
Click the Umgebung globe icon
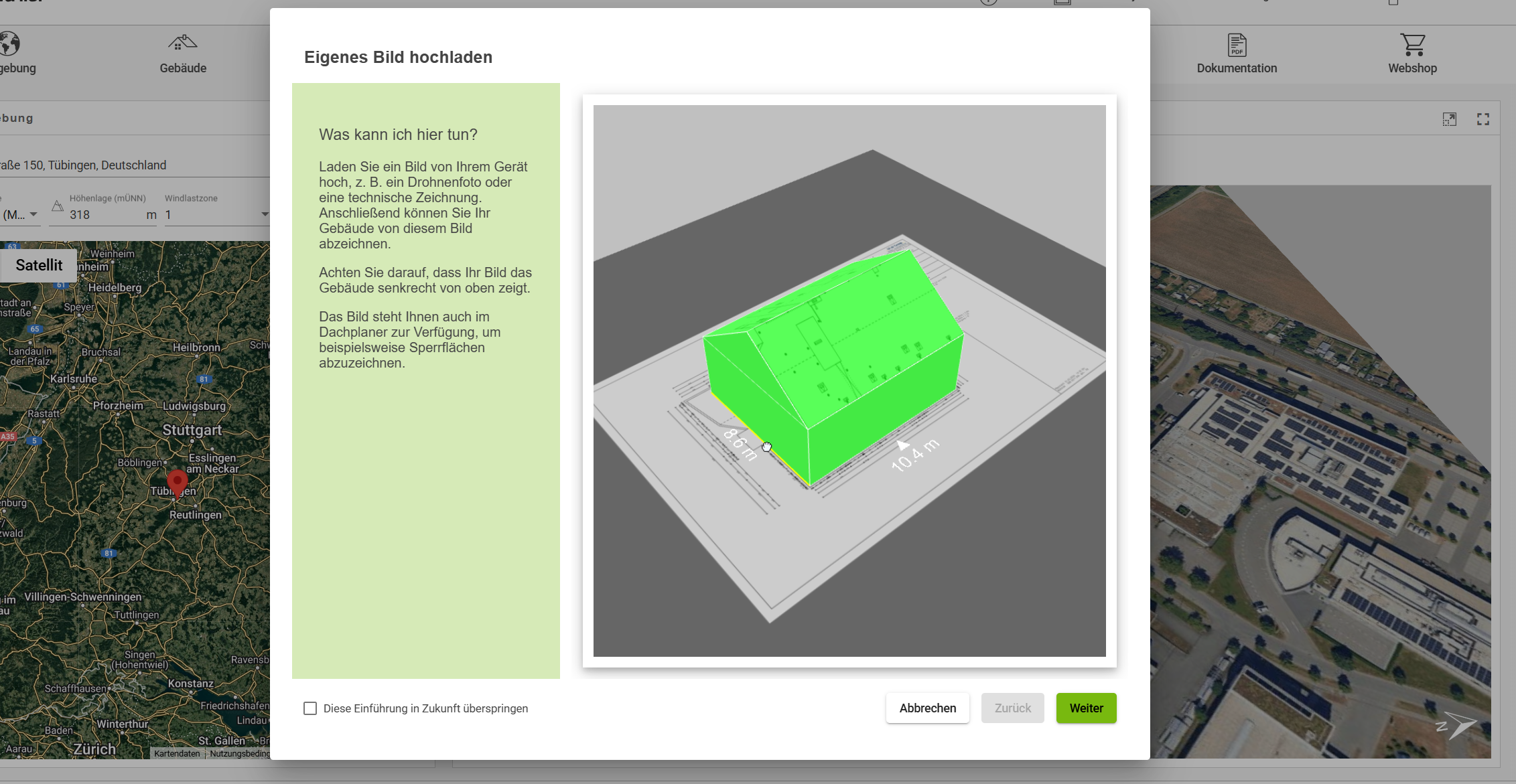10,44
